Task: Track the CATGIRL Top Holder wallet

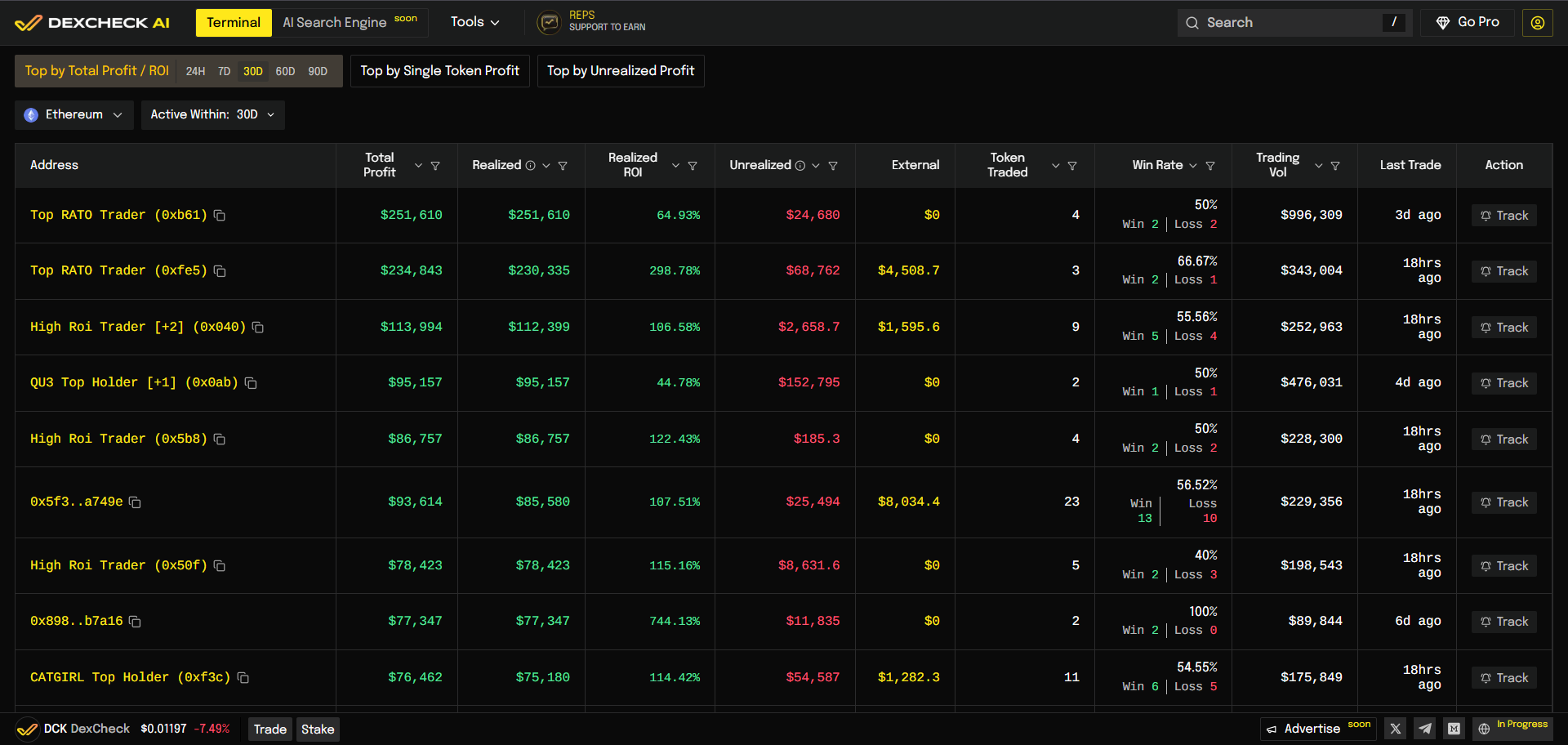Action: pyautogui.click(x=1503, y=678)
